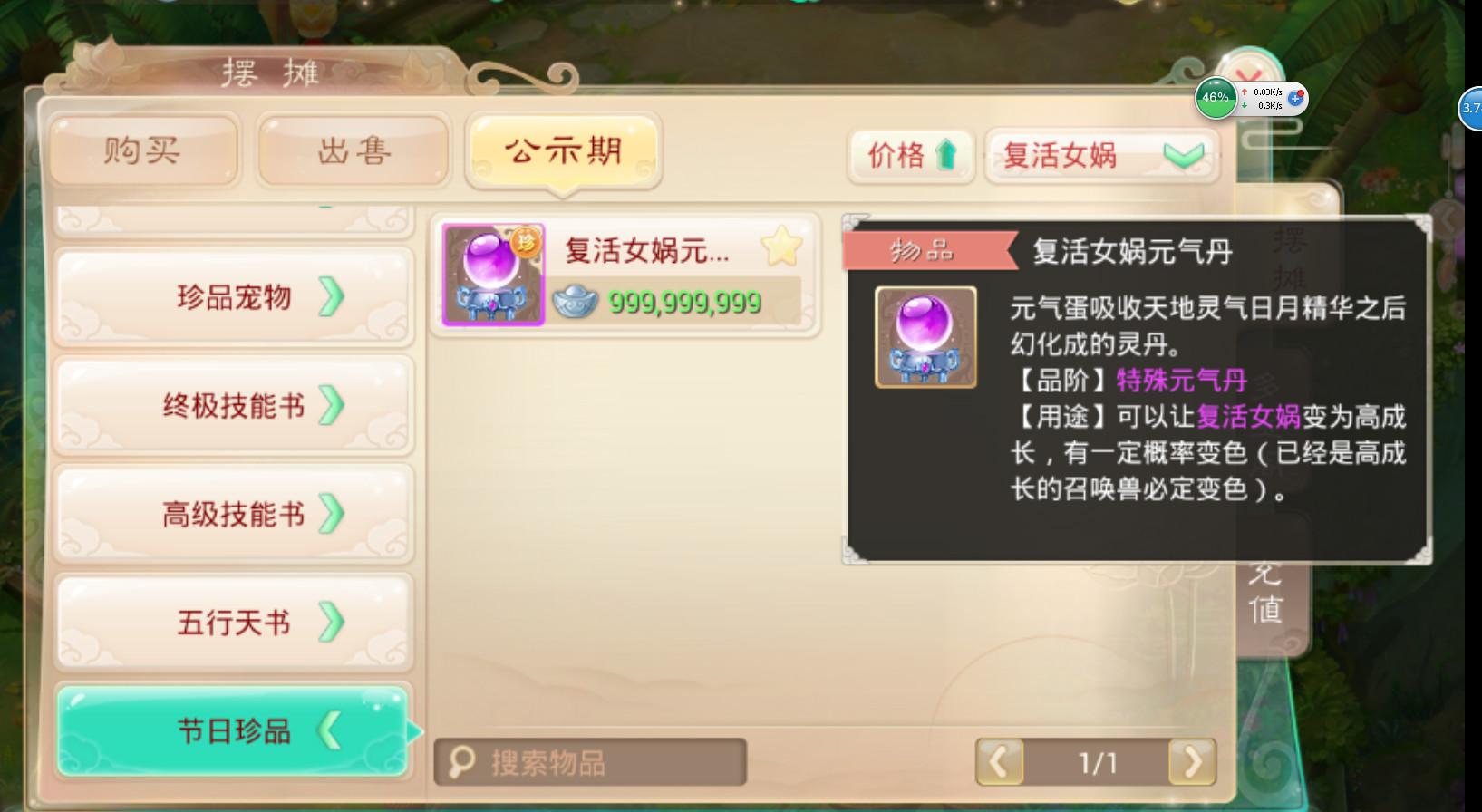Click the star favorite icon on item listing

(x=781, y=246)
